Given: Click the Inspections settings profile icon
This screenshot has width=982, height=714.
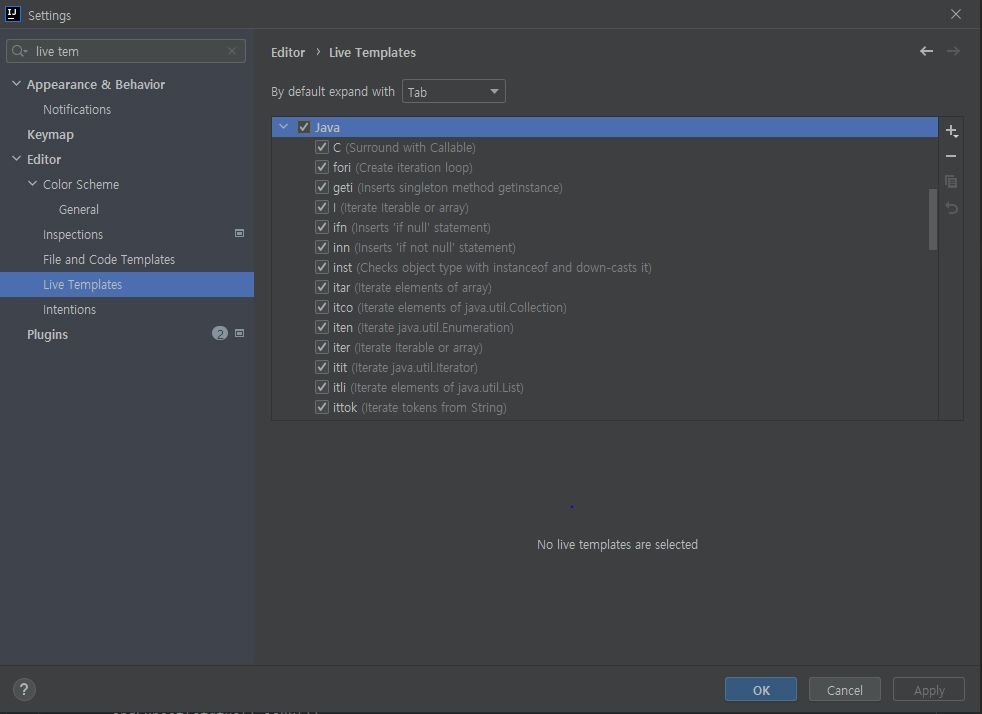Looking at the screenshot, I should click(x=239, y=233).
